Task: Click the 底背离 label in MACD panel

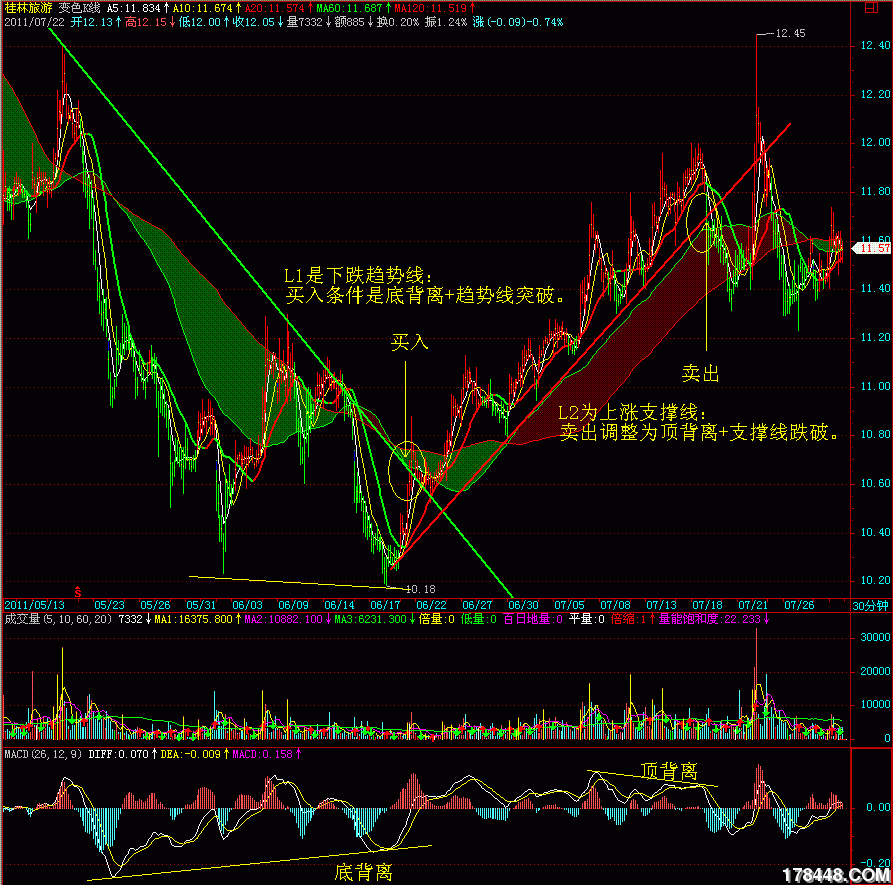Action: pos(362,872)
